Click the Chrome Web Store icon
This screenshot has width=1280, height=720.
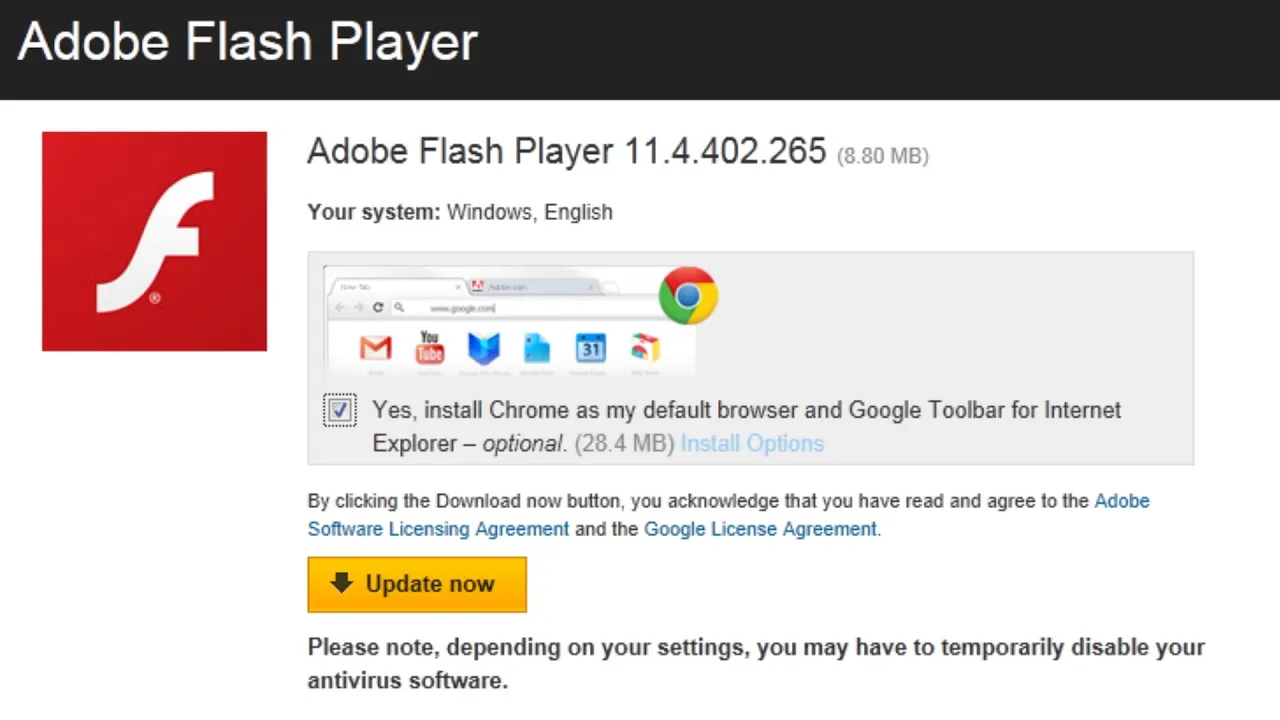click(645, 348)
